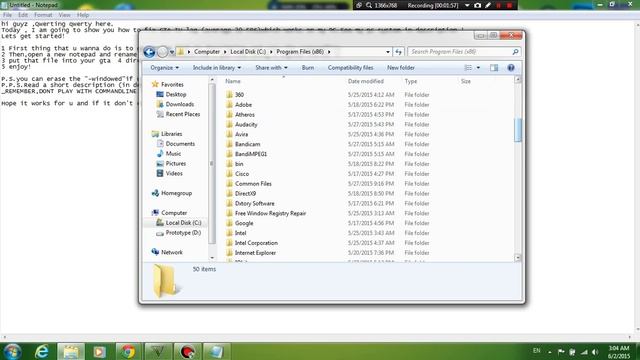640x360 pixels.
Task: Select the Bandicam folder
Action: point(247,144)
